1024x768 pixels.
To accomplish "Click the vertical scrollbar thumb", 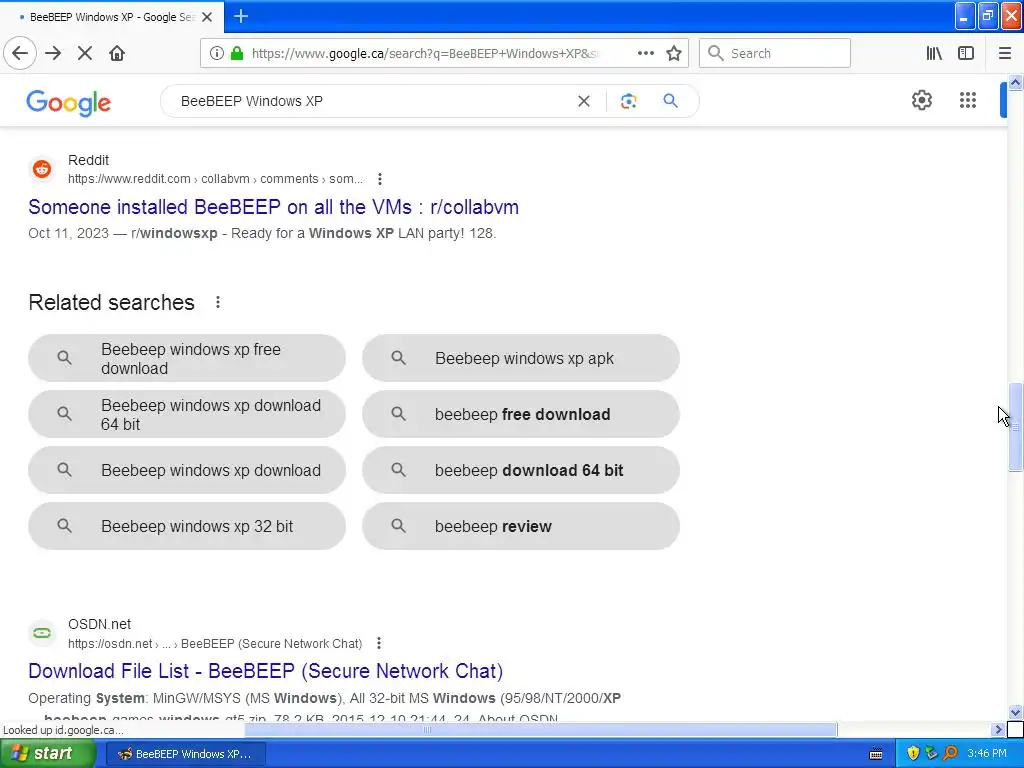I will point(1015,427).
